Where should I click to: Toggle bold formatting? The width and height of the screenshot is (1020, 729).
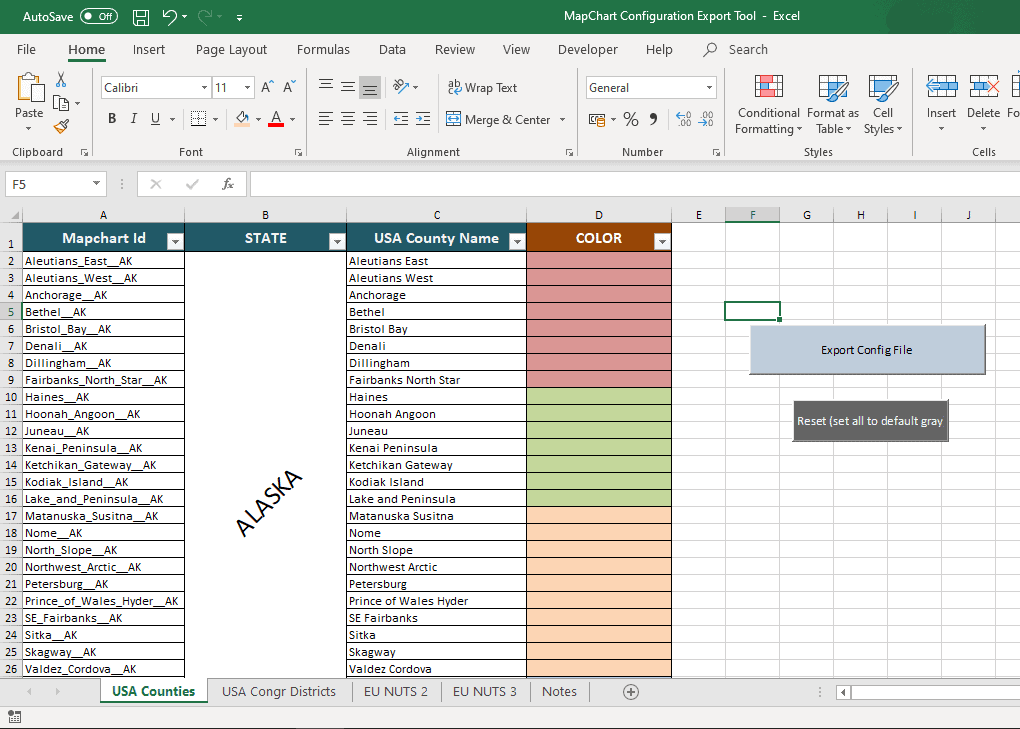click(x=112, y=118)
